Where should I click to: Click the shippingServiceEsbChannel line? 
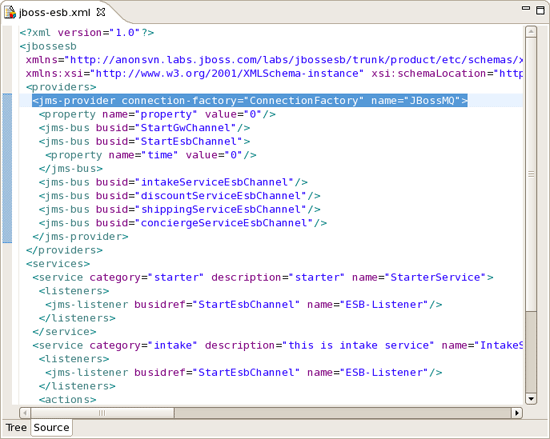click(x=180, y=209)
